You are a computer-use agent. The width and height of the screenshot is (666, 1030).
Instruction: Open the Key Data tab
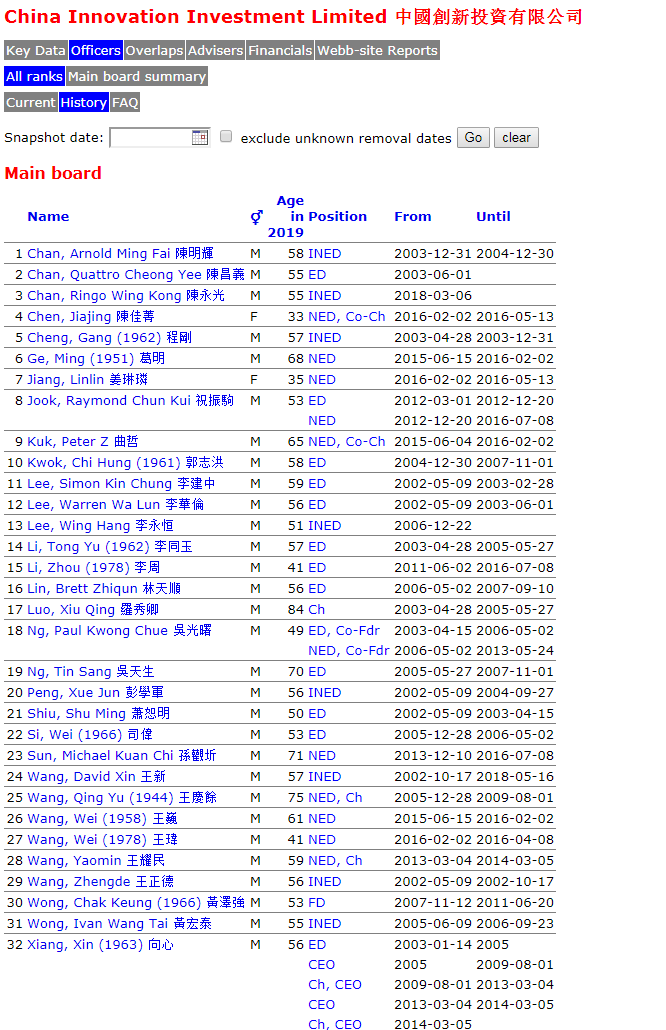(35, 51)
